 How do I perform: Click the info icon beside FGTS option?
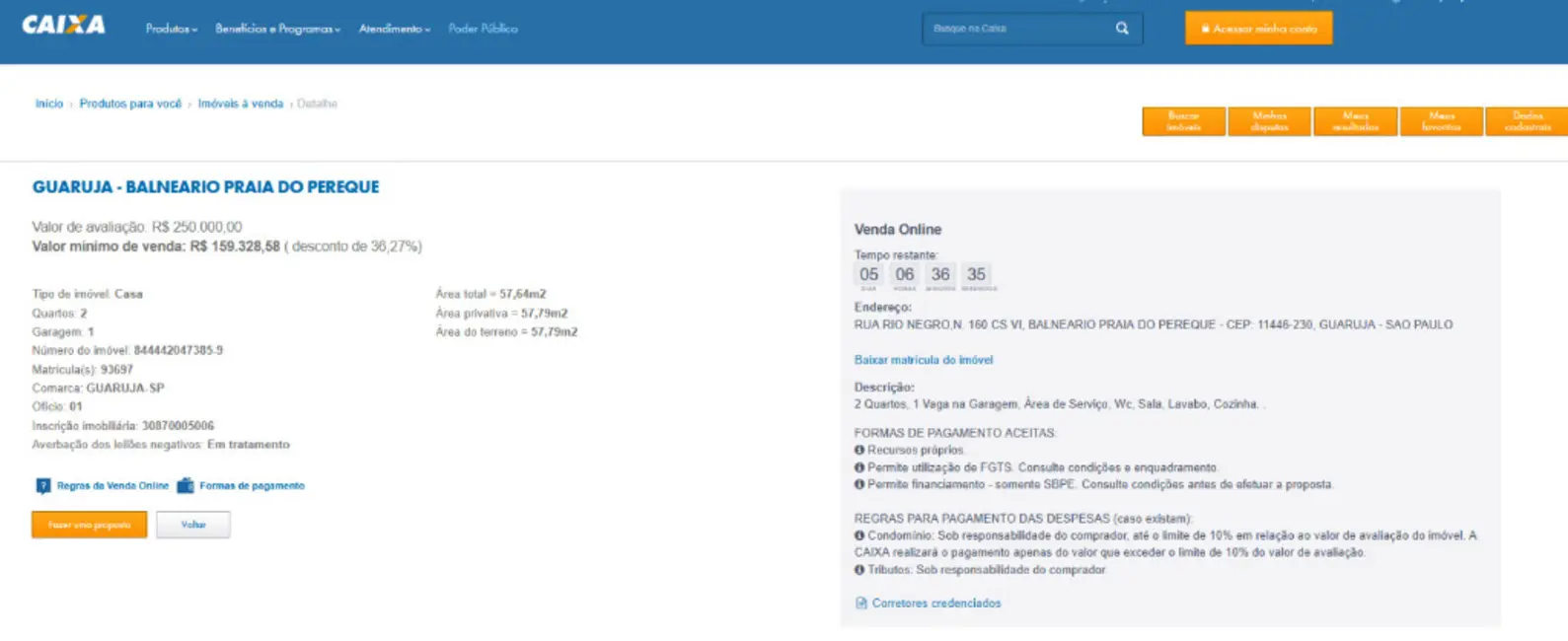(x=859, y=467)
